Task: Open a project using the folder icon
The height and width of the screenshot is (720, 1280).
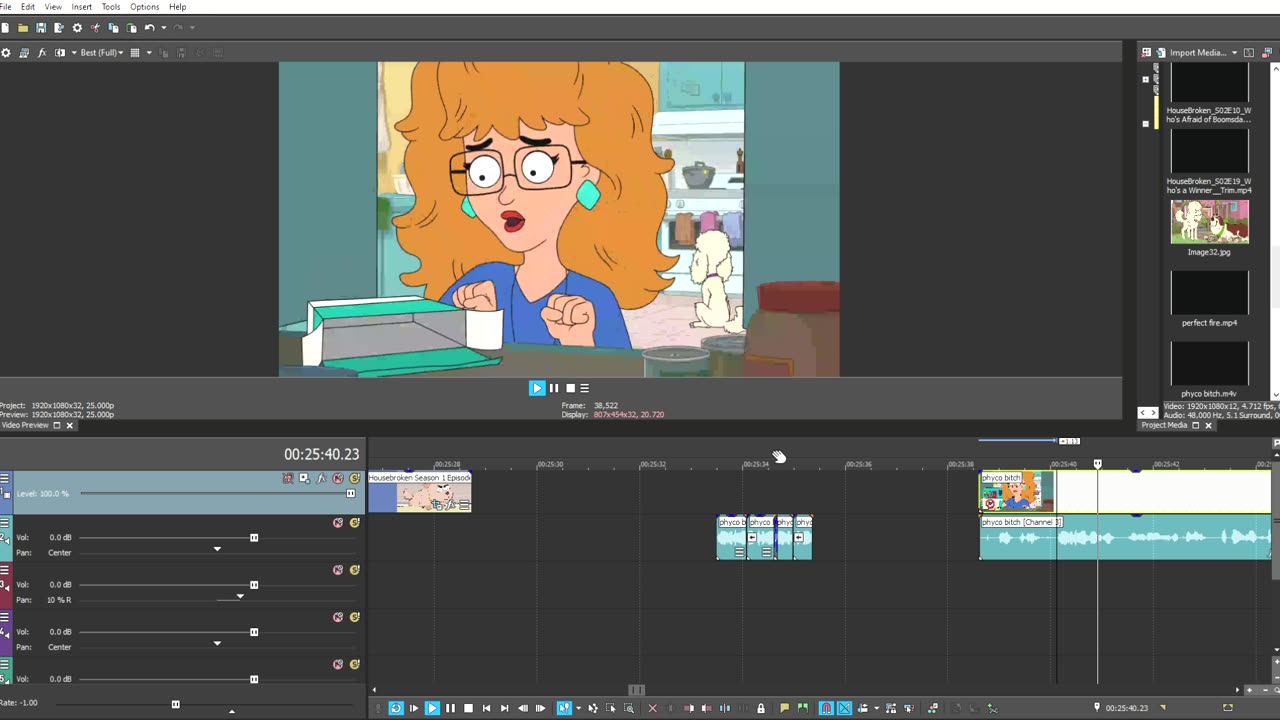Action: pyautogui.click(x=23, y=28)
